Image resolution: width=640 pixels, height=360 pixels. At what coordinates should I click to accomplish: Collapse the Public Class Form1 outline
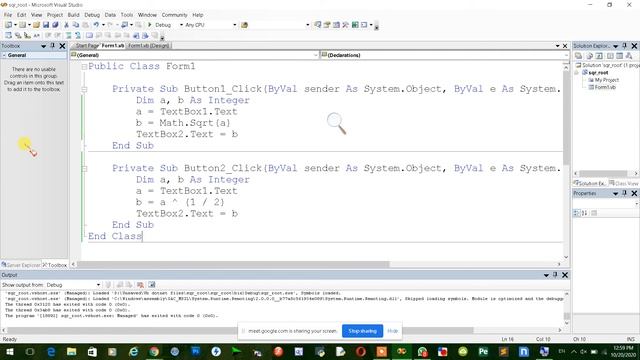(84, 67)
